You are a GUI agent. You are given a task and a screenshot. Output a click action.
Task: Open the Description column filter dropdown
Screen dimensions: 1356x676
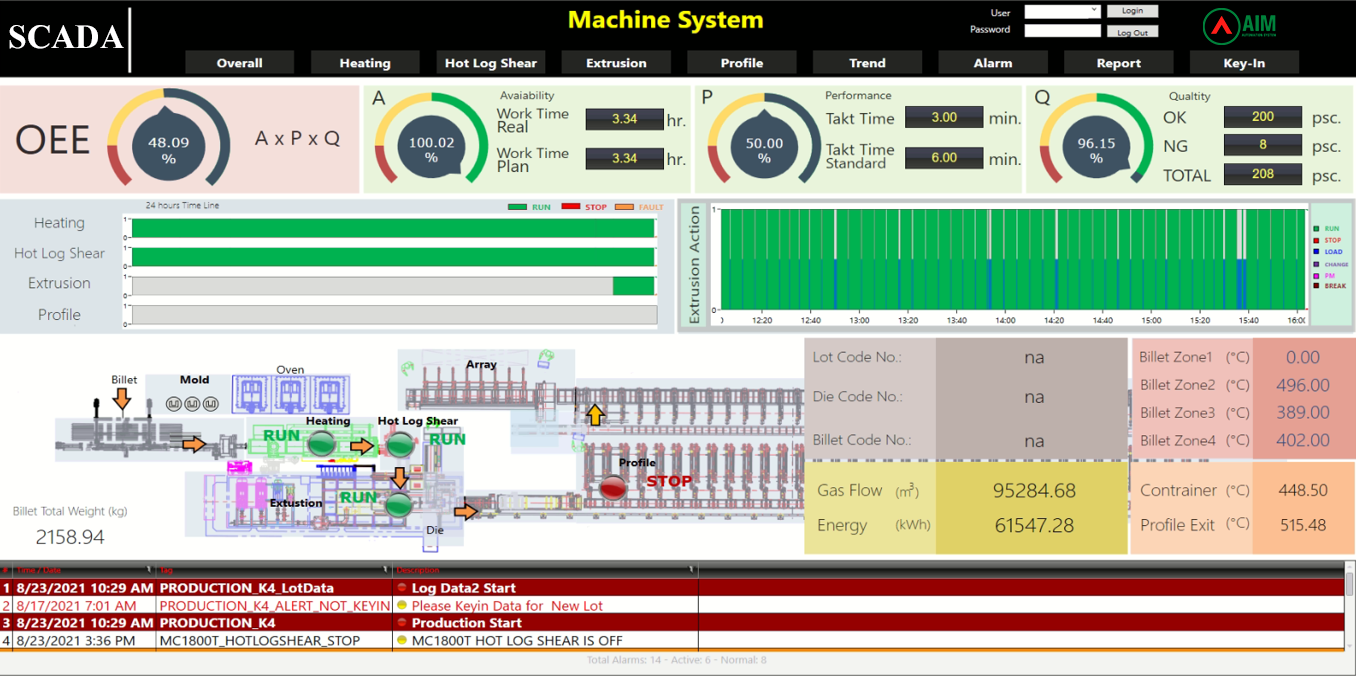[x=690, y=569]
